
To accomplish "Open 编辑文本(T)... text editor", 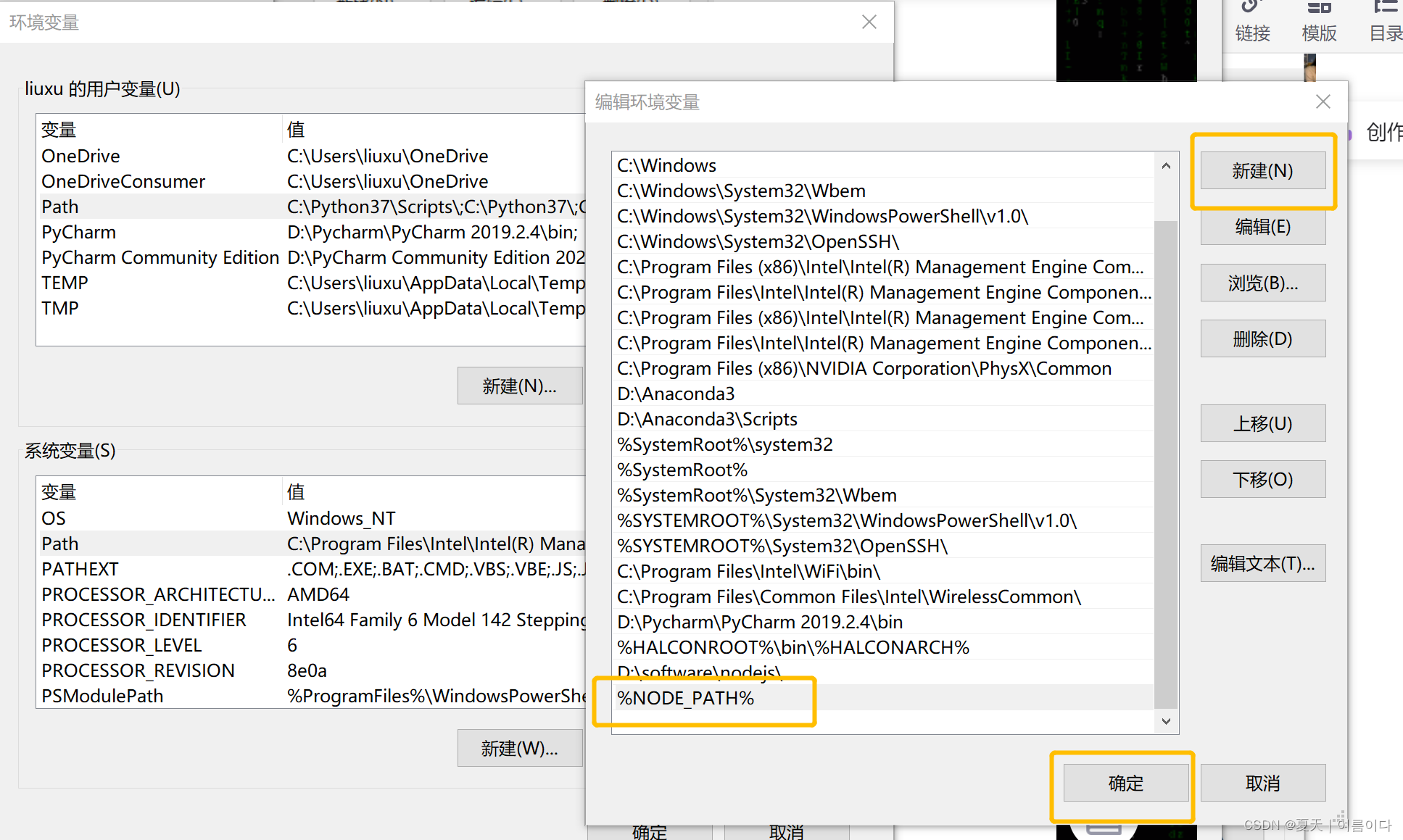I will click(1262, 564).
